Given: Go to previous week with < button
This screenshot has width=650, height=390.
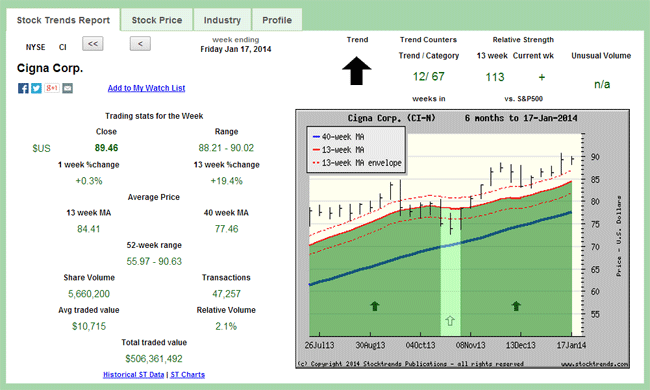Looking at the screenshot, I should (x=140, y=44).
